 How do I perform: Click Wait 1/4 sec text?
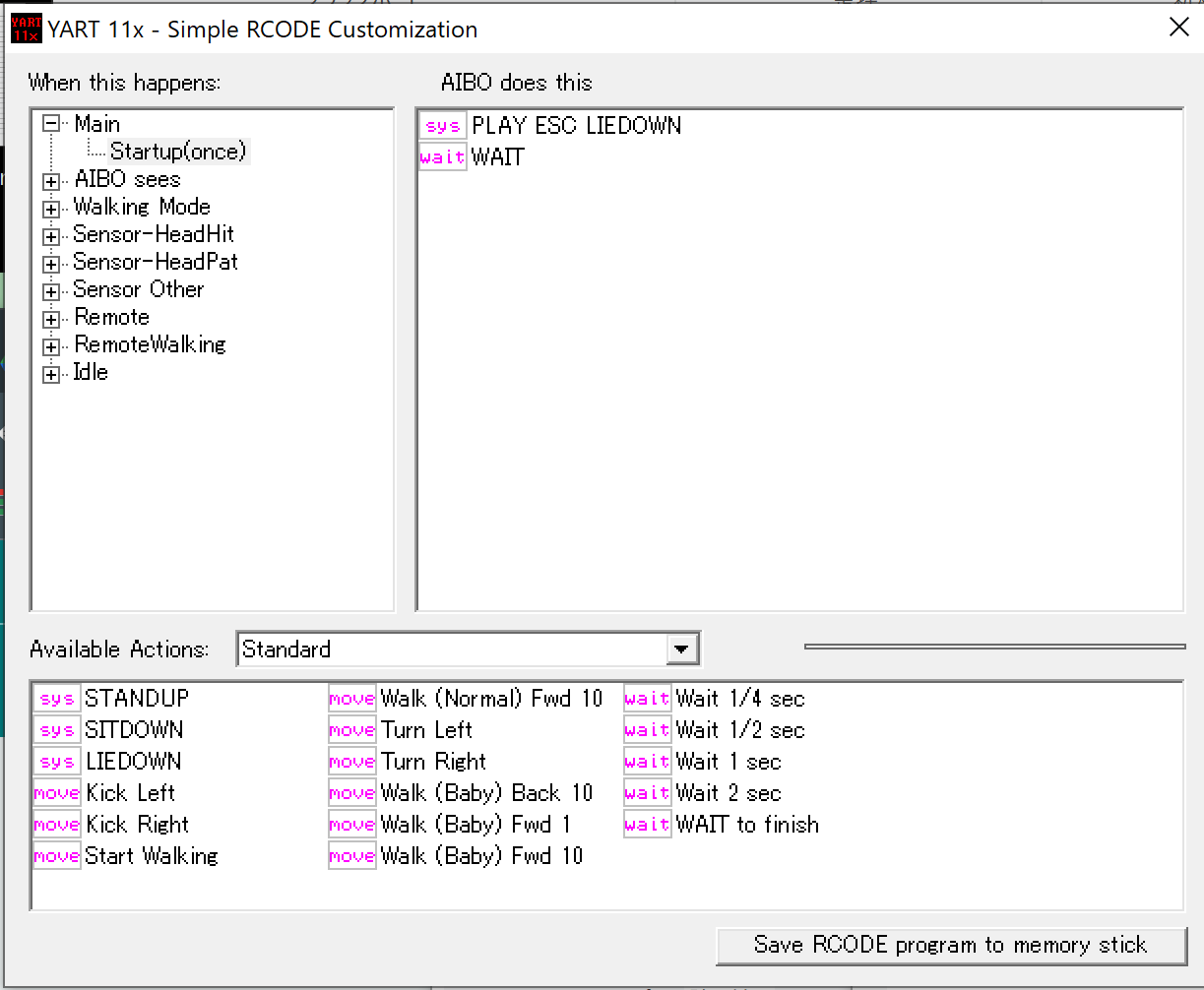tap(740, 699)
